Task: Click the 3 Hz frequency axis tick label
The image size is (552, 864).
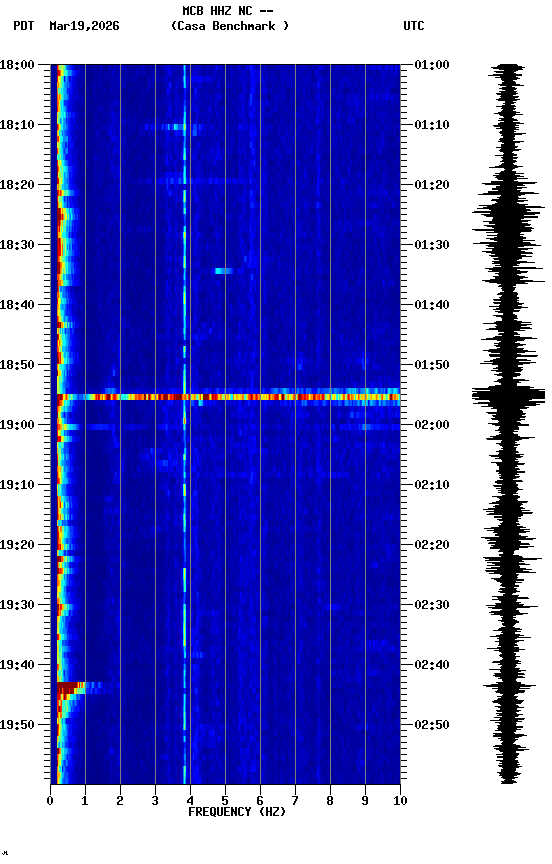Action: 155,801
